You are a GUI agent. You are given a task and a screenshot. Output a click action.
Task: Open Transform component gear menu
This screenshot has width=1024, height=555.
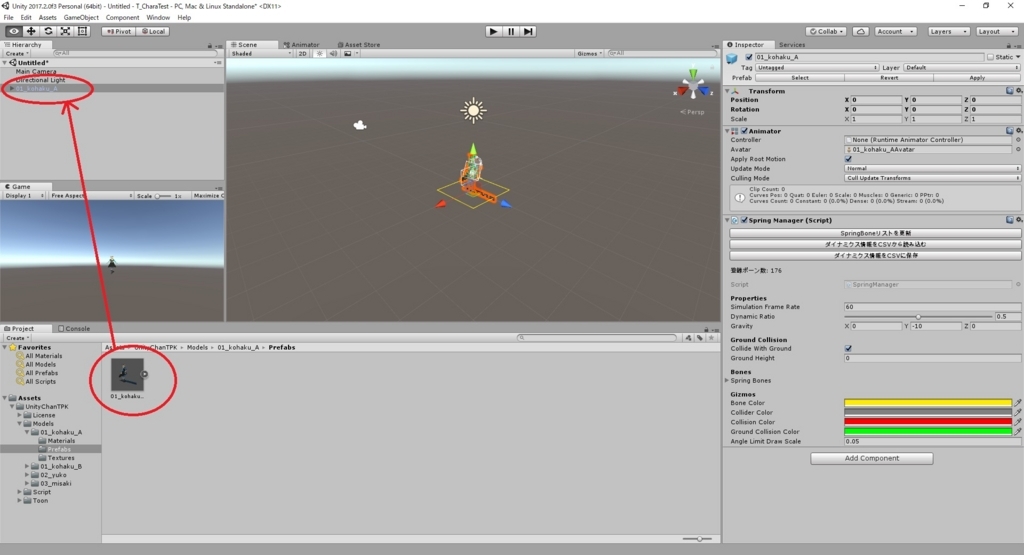point(1018,91)
